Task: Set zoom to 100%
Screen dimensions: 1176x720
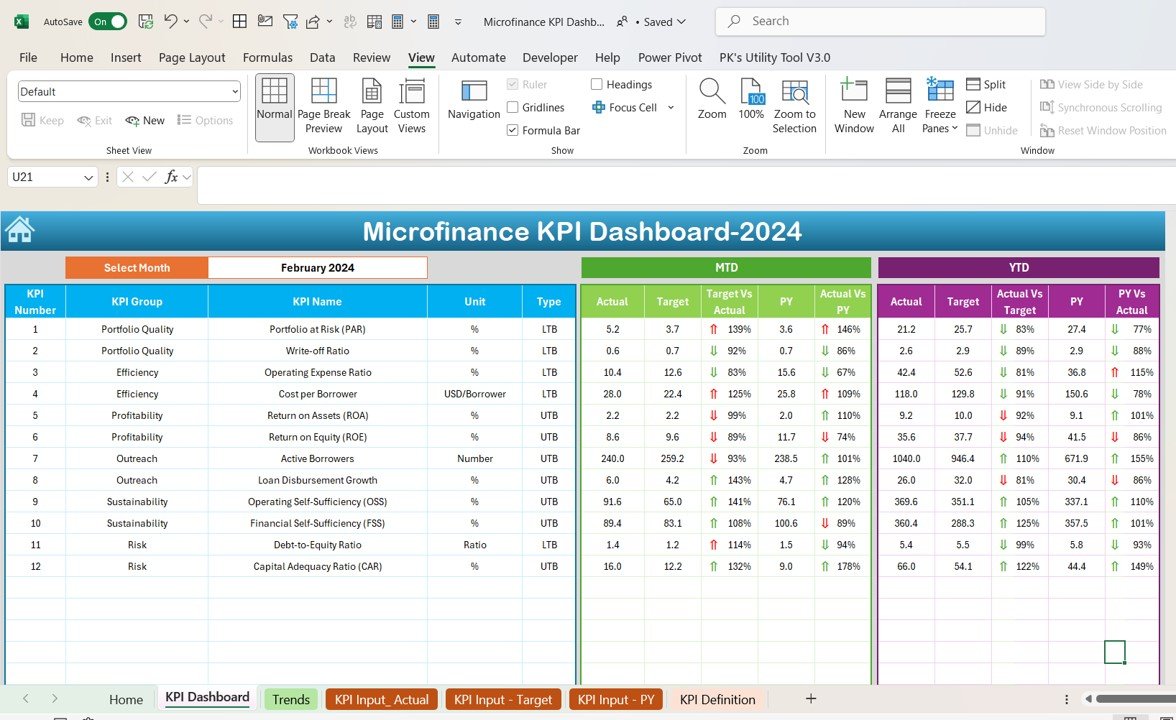Action: 752,100
